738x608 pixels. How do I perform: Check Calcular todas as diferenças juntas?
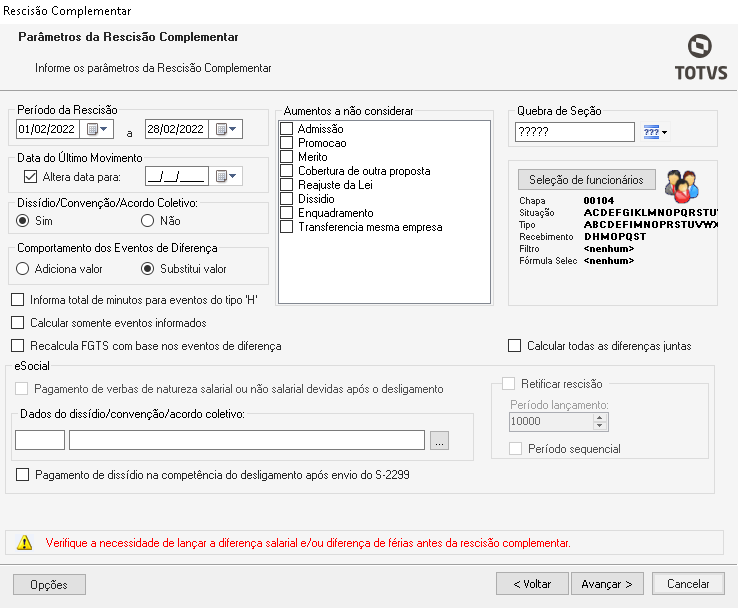point(515,346)
